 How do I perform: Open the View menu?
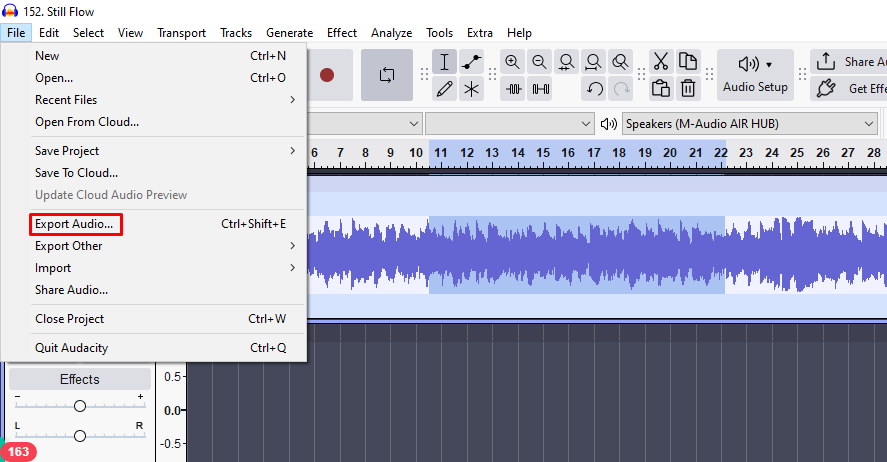(x=130, y=33)
